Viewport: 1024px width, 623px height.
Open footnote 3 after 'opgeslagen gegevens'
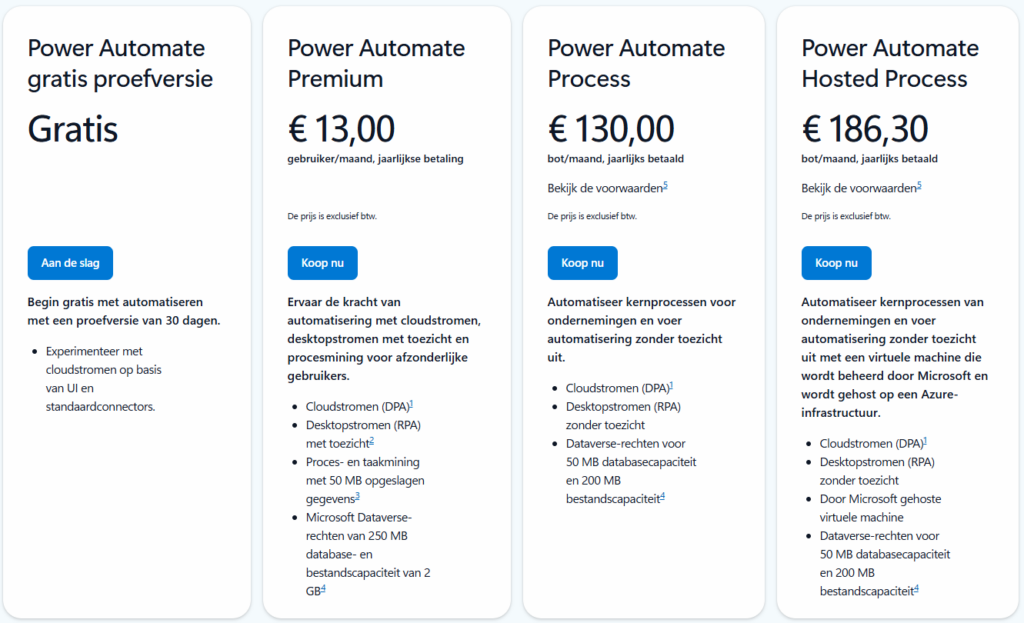pos(357,495)
